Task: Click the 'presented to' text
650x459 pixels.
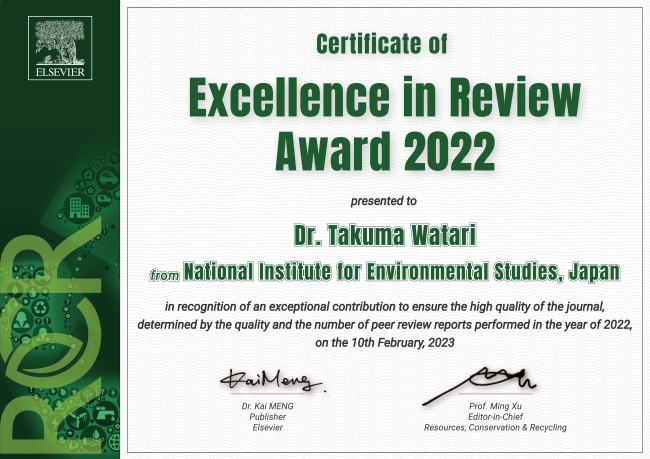Action: point(384,200)
